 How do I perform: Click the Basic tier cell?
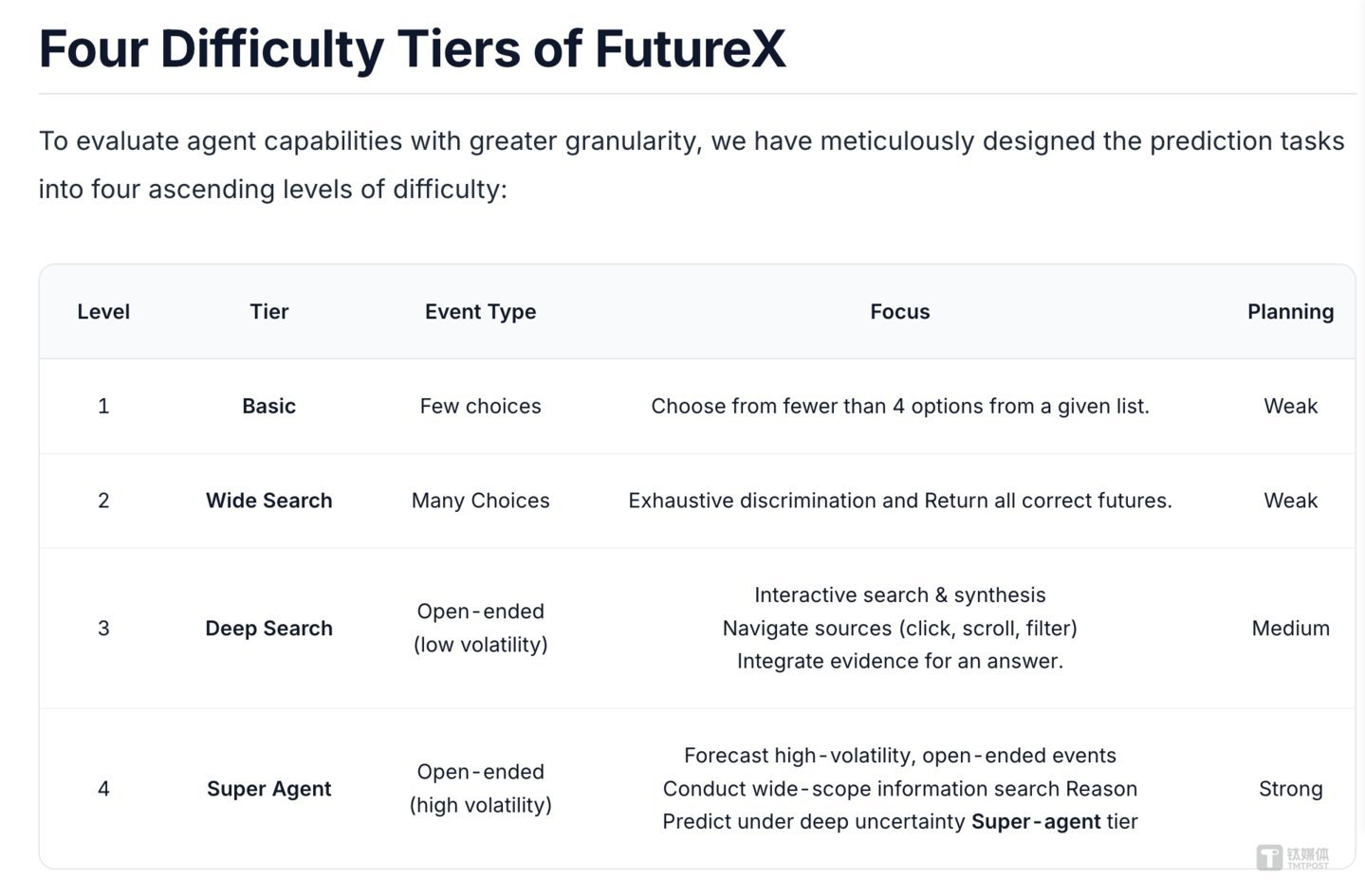(269, 407)
